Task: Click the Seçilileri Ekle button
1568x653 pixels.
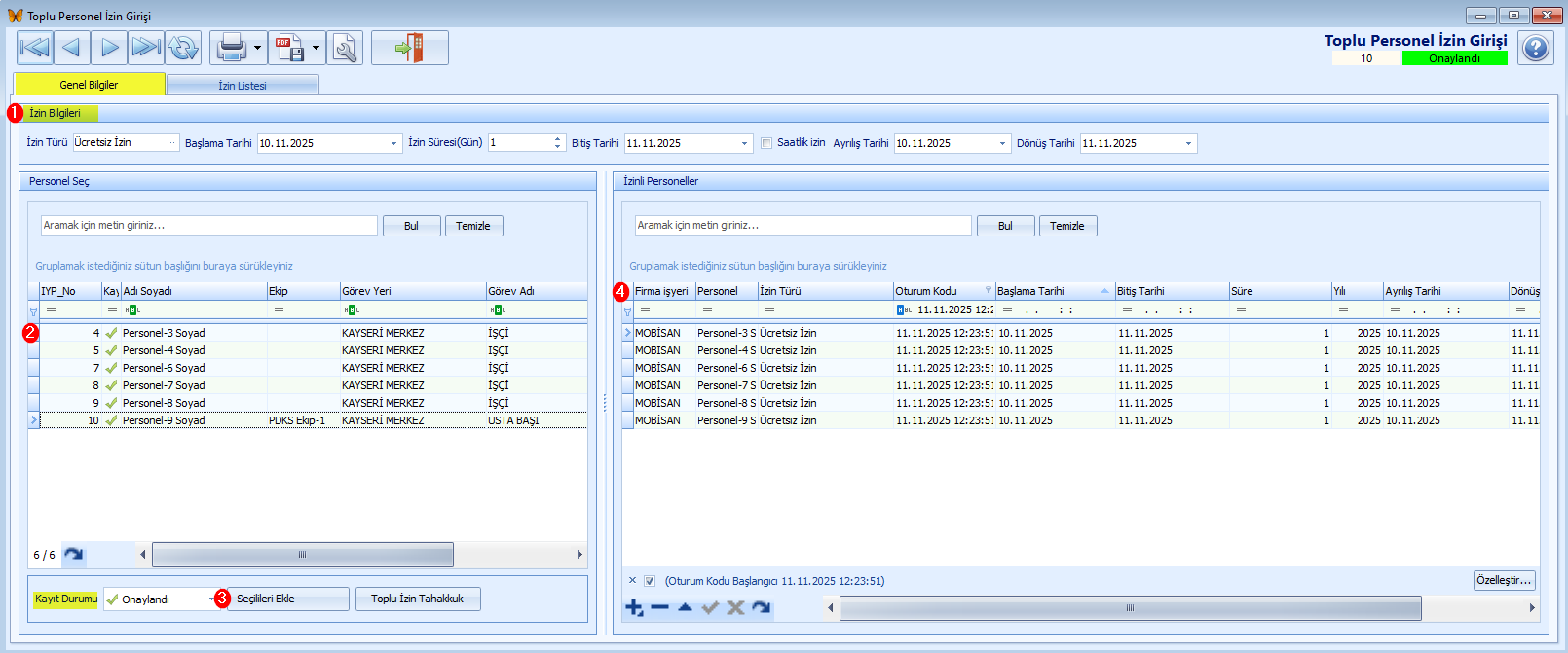Action: (288, 599)
